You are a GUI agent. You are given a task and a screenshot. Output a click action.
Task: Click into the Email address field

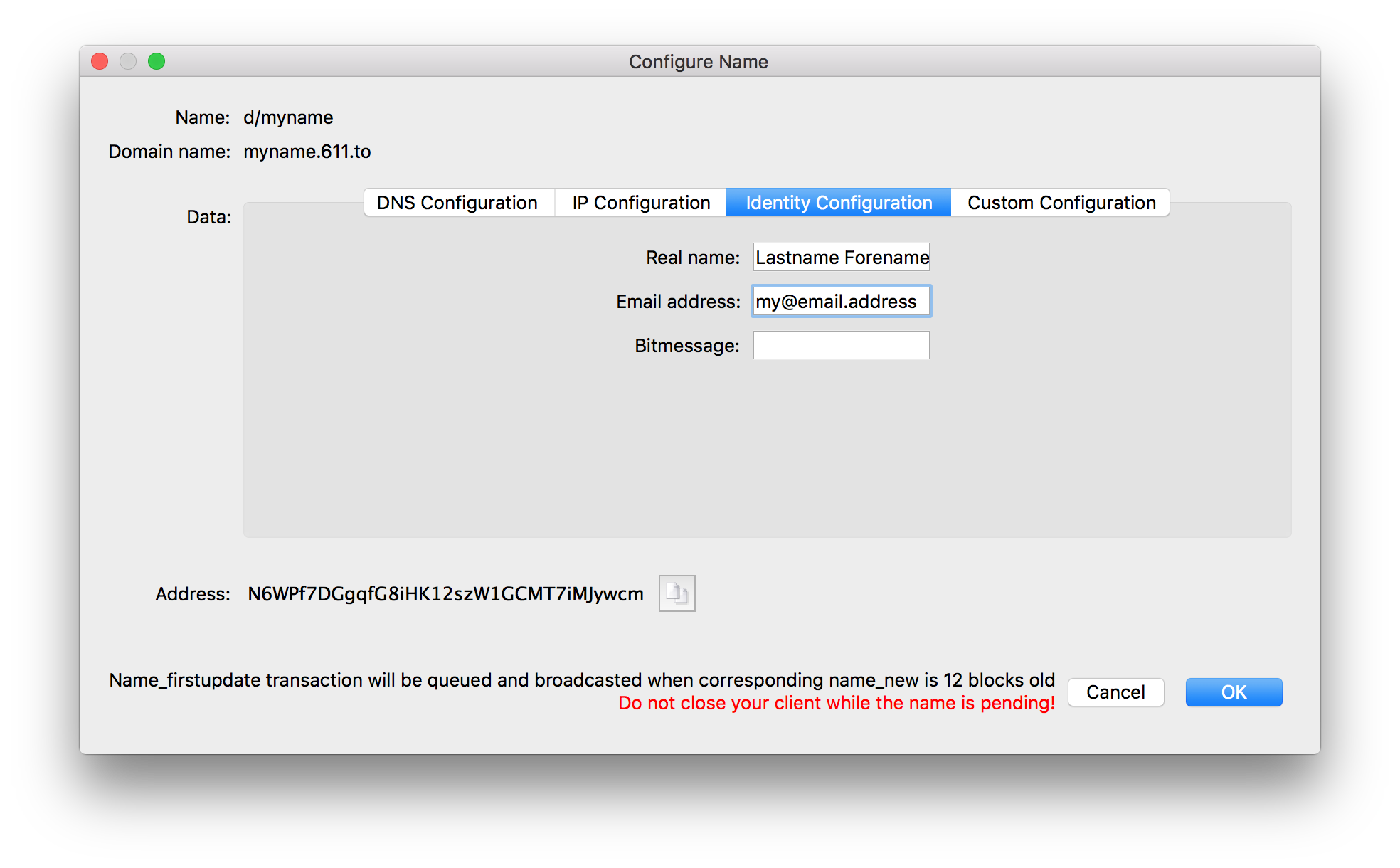[x=841, y=302]
